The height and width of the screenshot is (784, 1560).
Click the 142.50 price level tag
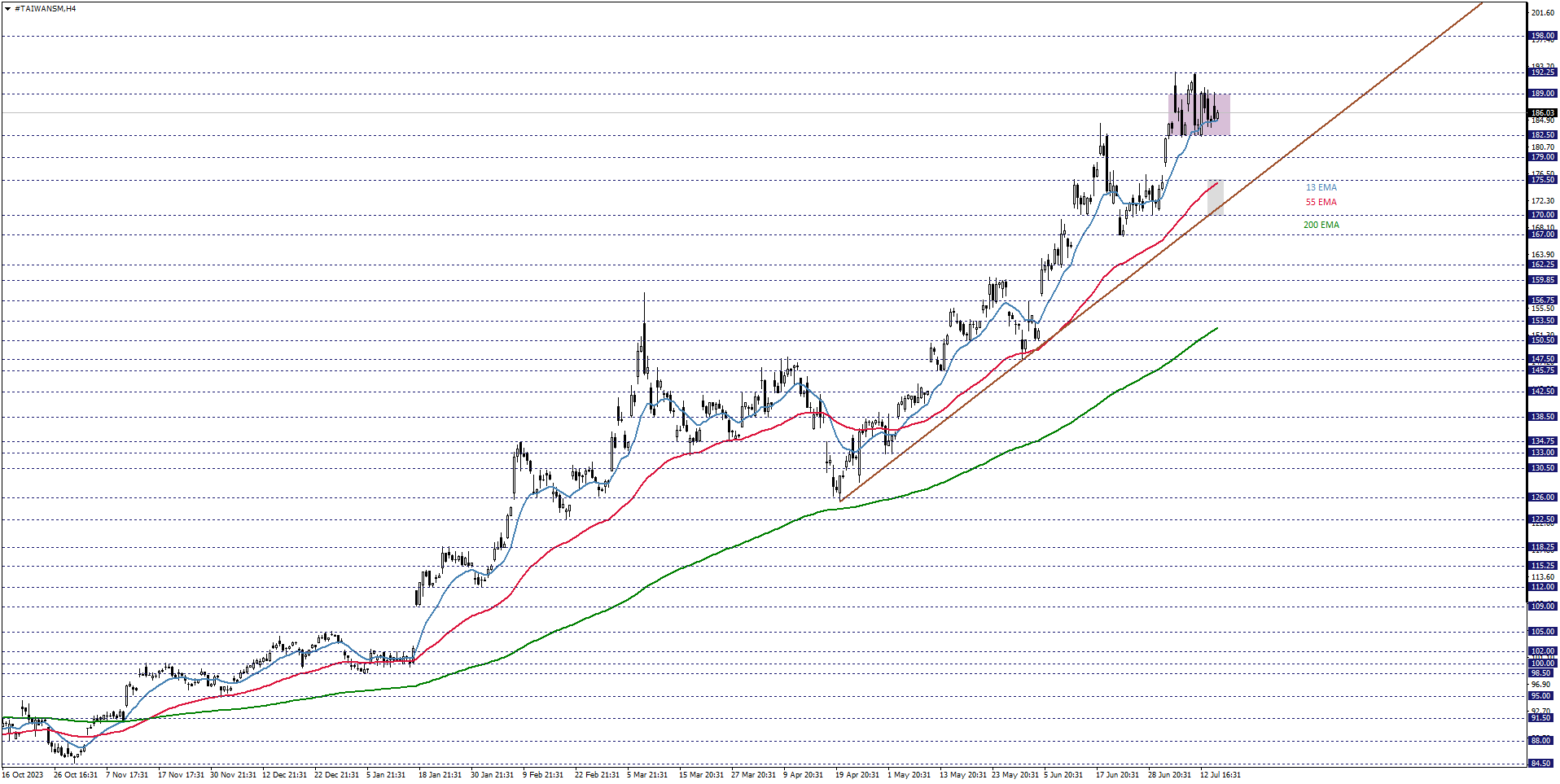click(1543, 392)
